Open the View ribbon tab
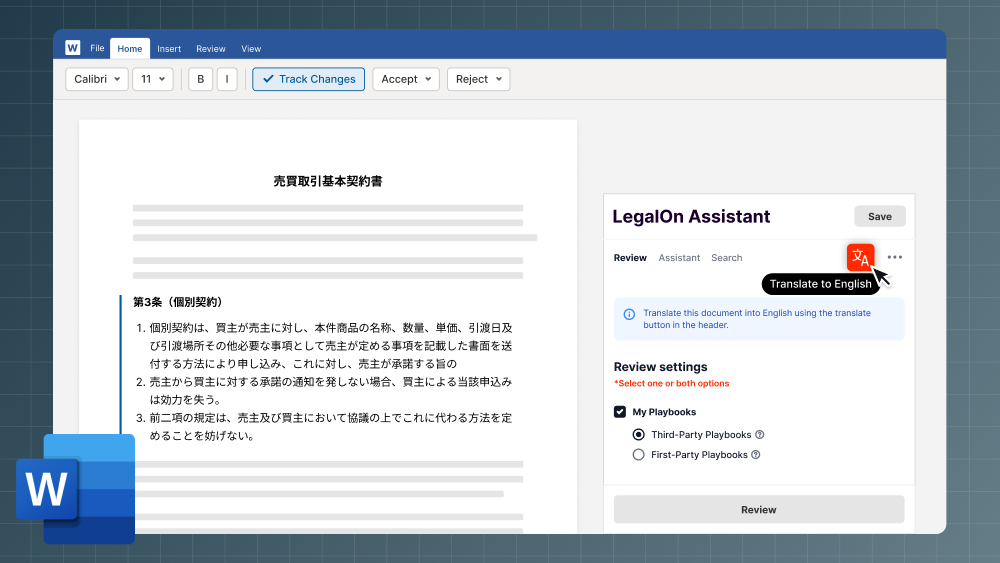The image size is (1000, 563). pyautogui.click(x=251, y=48)
